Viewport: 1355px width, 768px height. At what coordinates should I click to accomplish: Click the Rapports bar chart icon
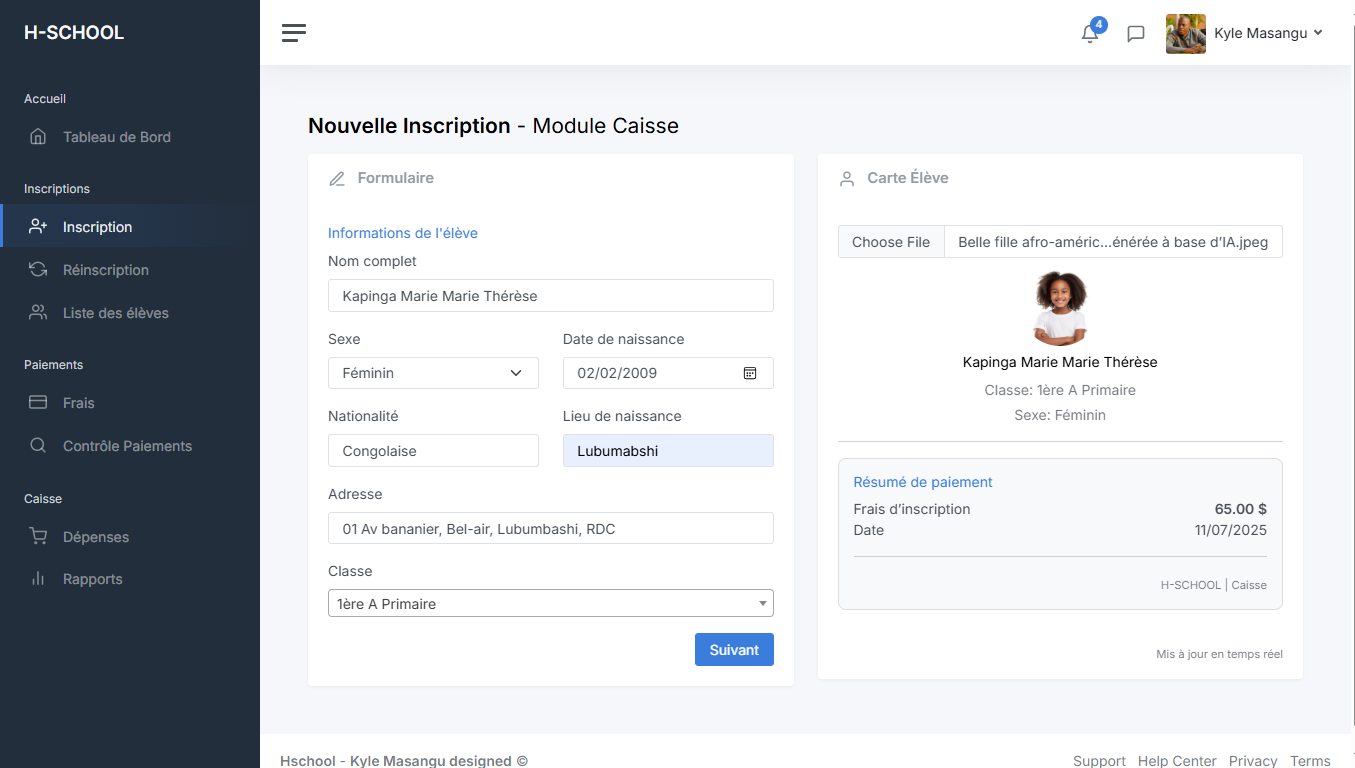pos(38,579)
